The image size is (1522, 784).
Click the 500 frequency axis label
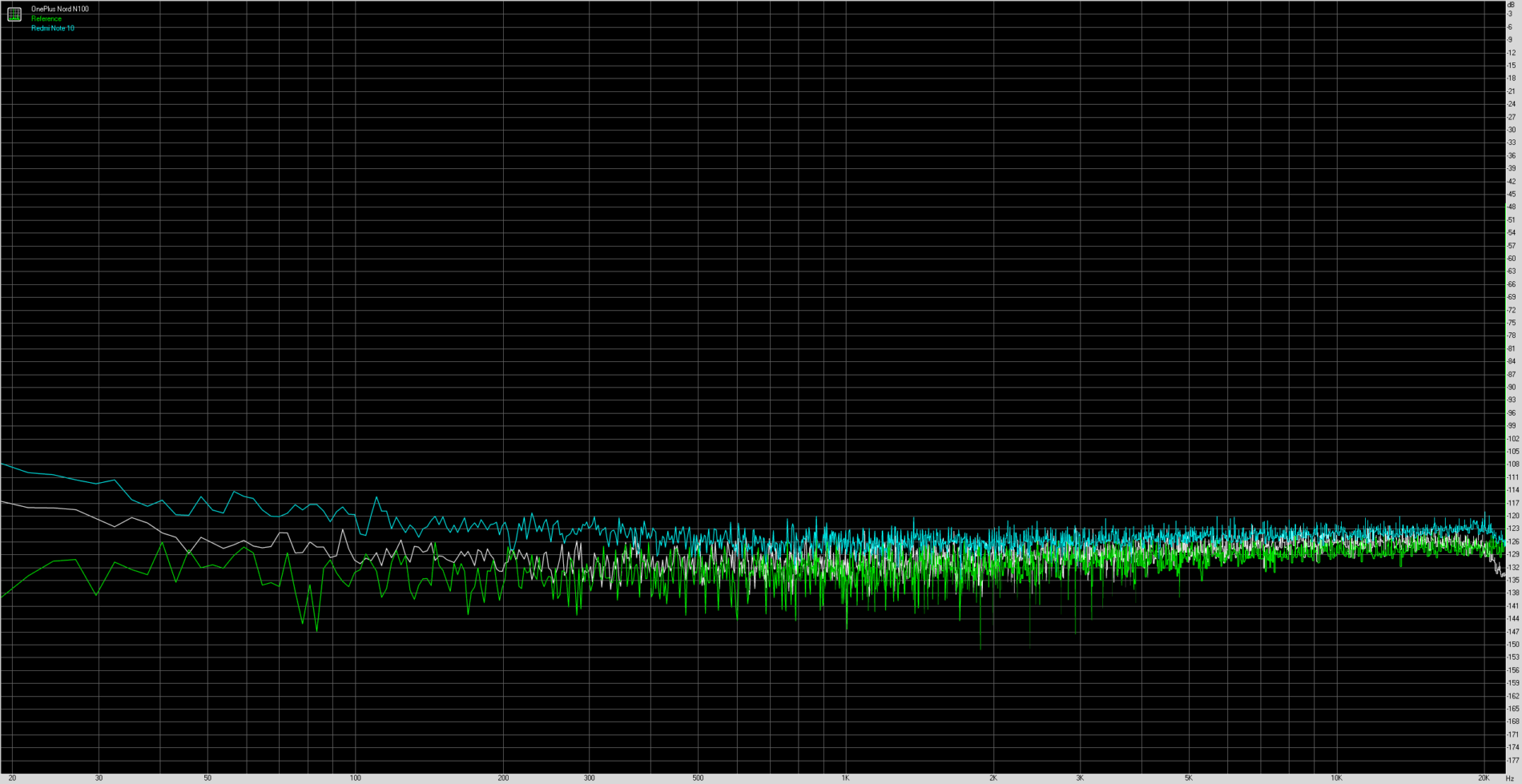698,778
